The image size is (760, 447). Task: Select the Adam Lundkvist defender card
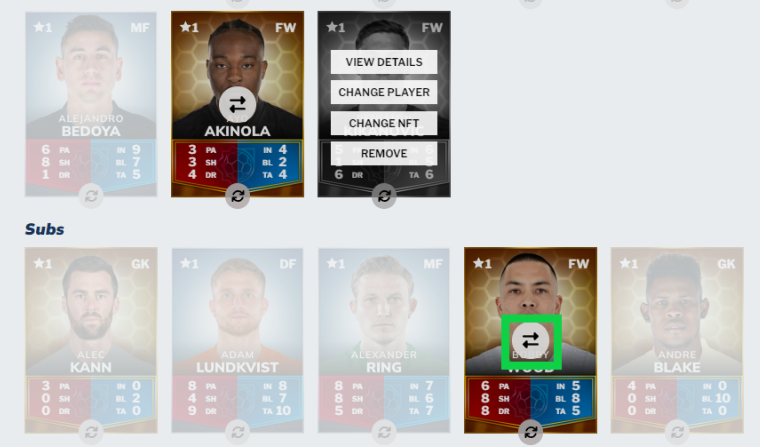pyautogui.click(x=238, y=340)
